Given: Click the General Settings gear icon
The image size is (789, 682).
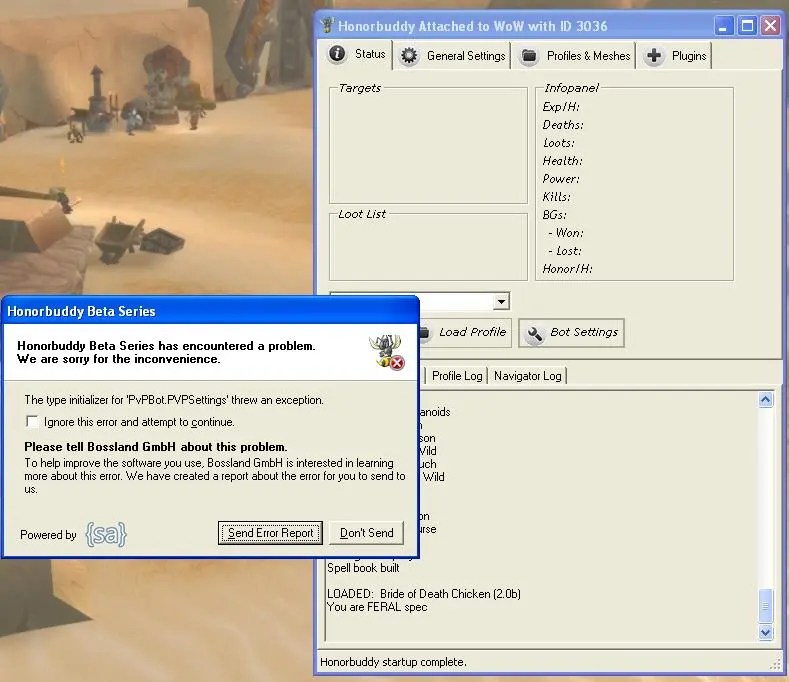Looking at the screenshot, I should tap(409, 55).
